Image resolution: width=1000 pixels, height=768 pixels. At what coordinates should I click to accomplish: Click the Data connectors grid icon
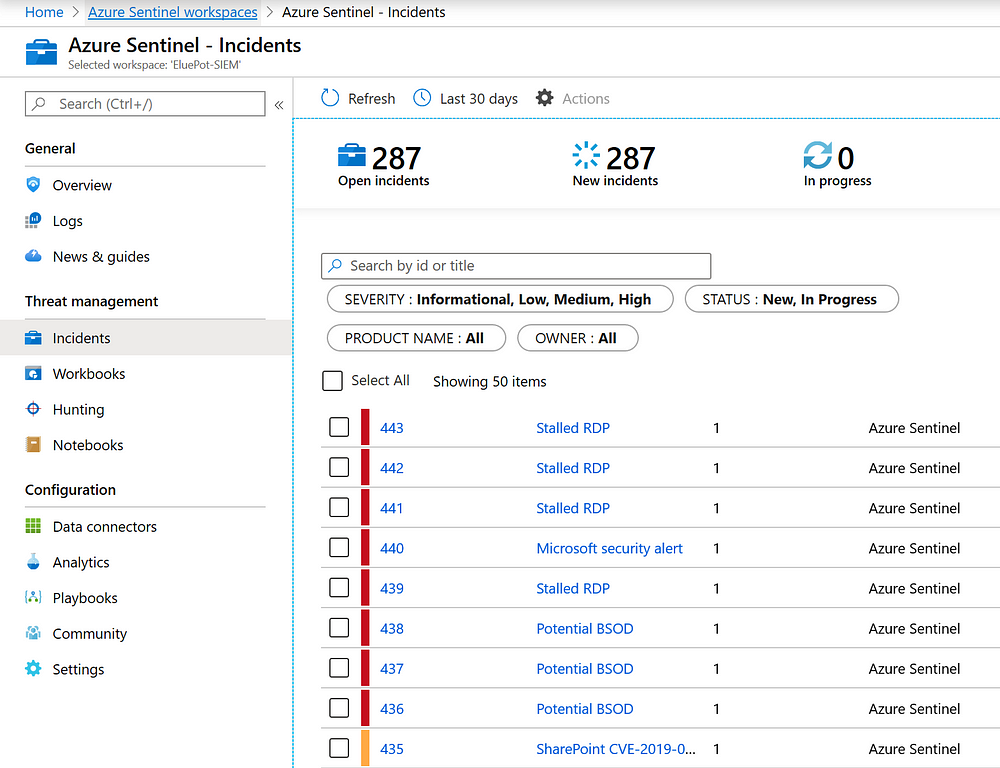[33, 526]
